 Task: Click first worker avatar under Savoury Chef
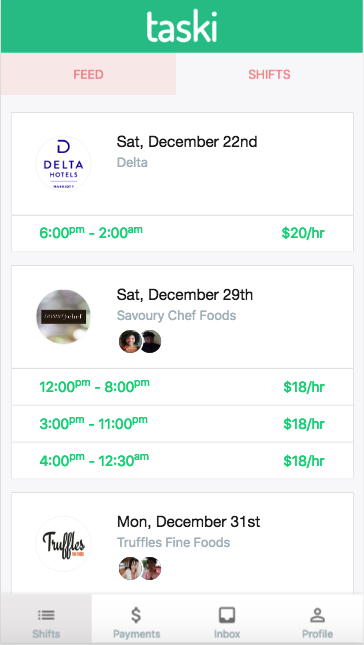[x=130, y=341]
